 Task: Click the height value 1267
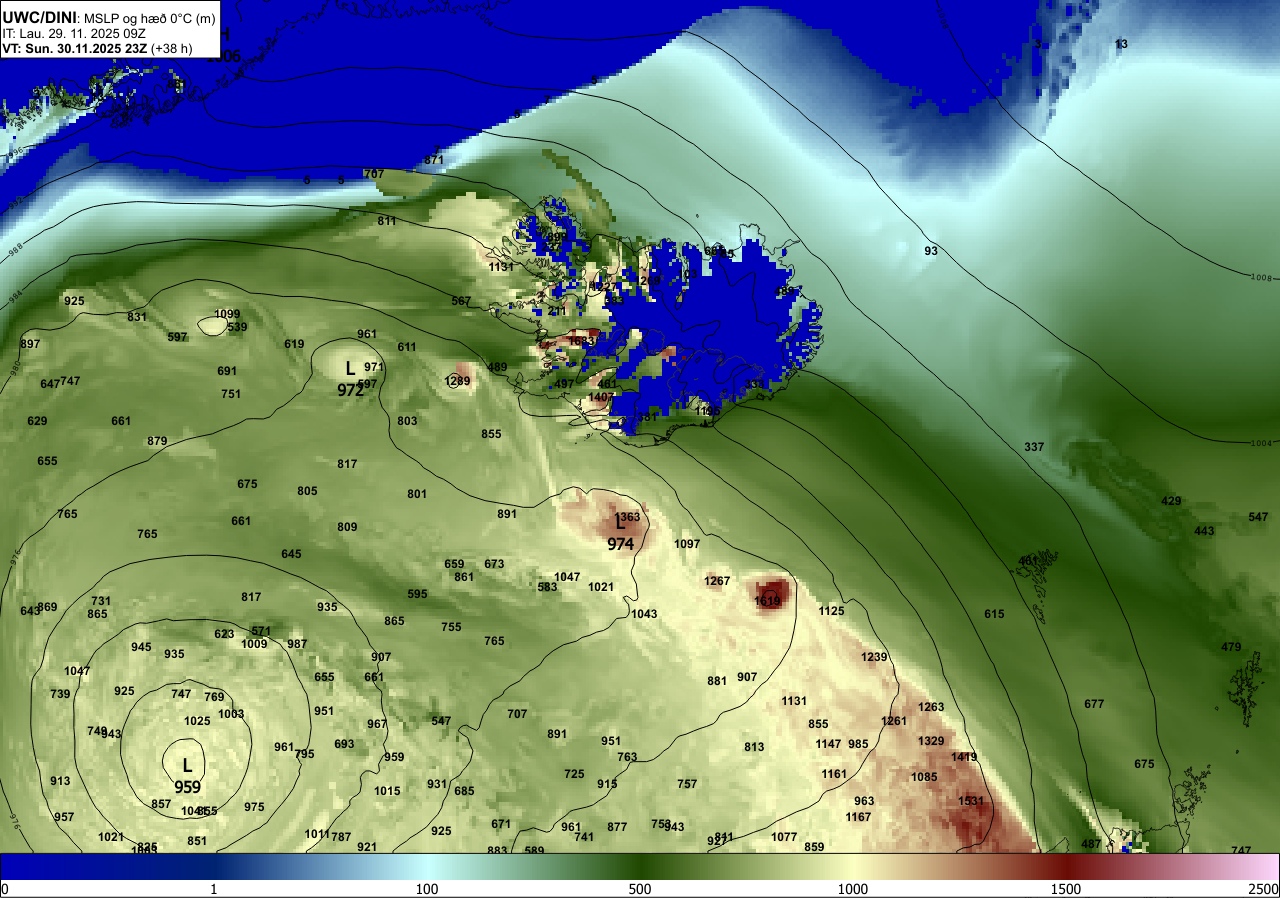click(717, 581)
